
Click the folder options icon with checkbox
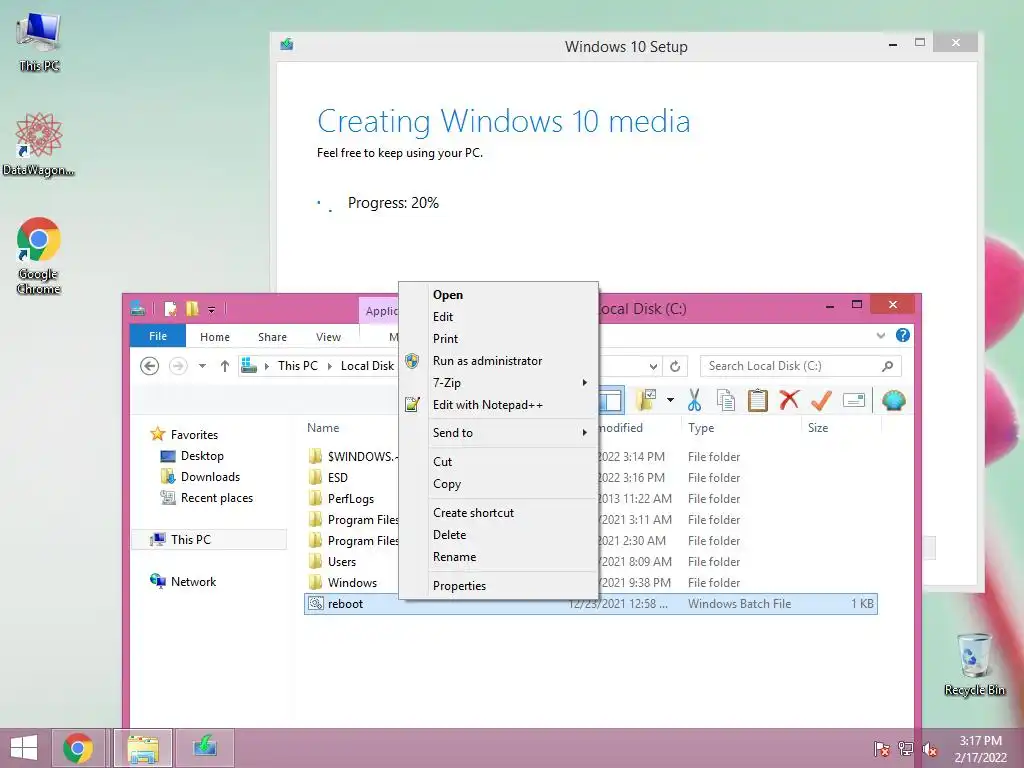point(646,400)
